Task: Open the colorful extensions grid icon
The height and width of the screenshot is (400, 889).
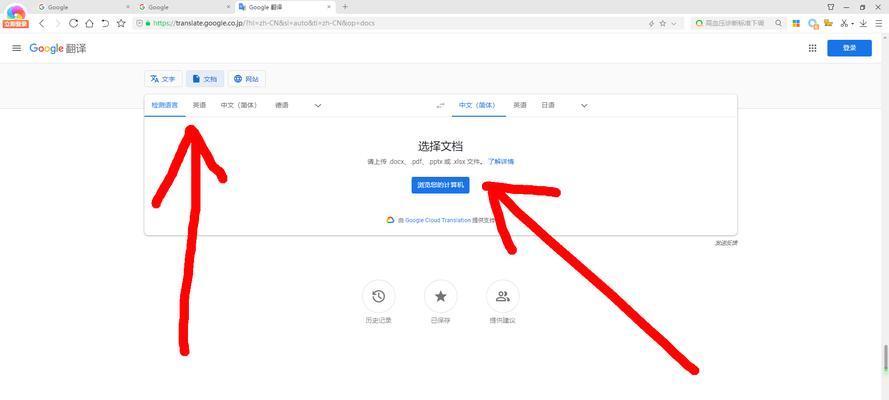Action: coord(796,23)
